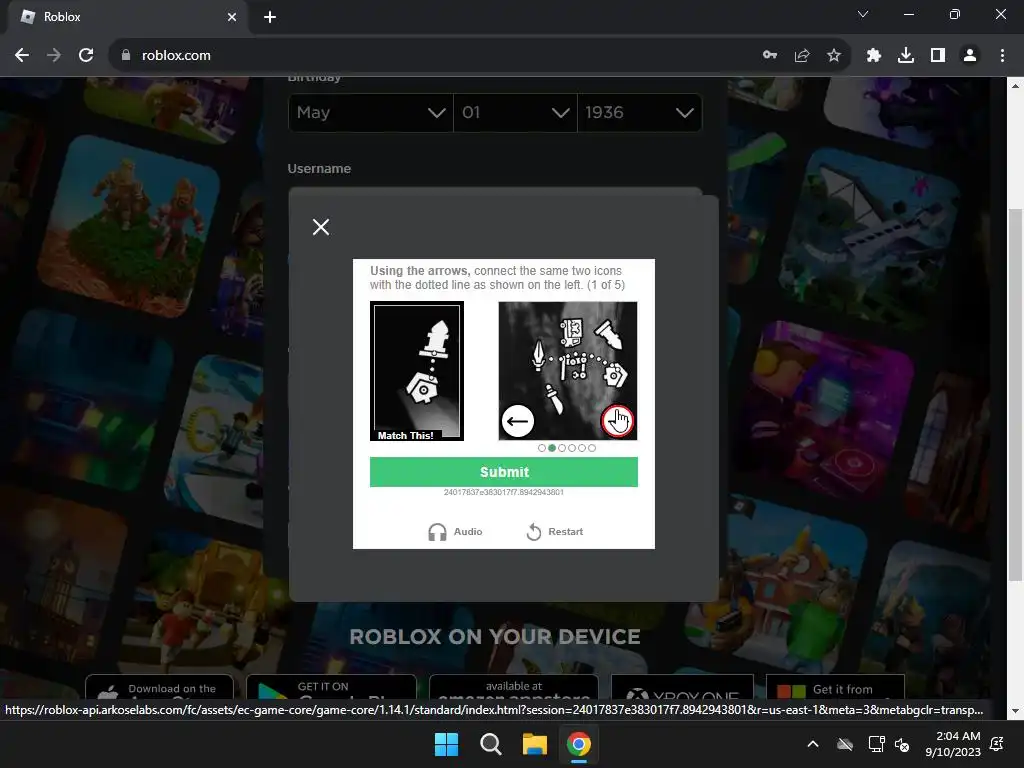The height and width of the screenshot is (768, 1024).
Task: Open the notifications bell in the tray
Action: pos(997,744)
